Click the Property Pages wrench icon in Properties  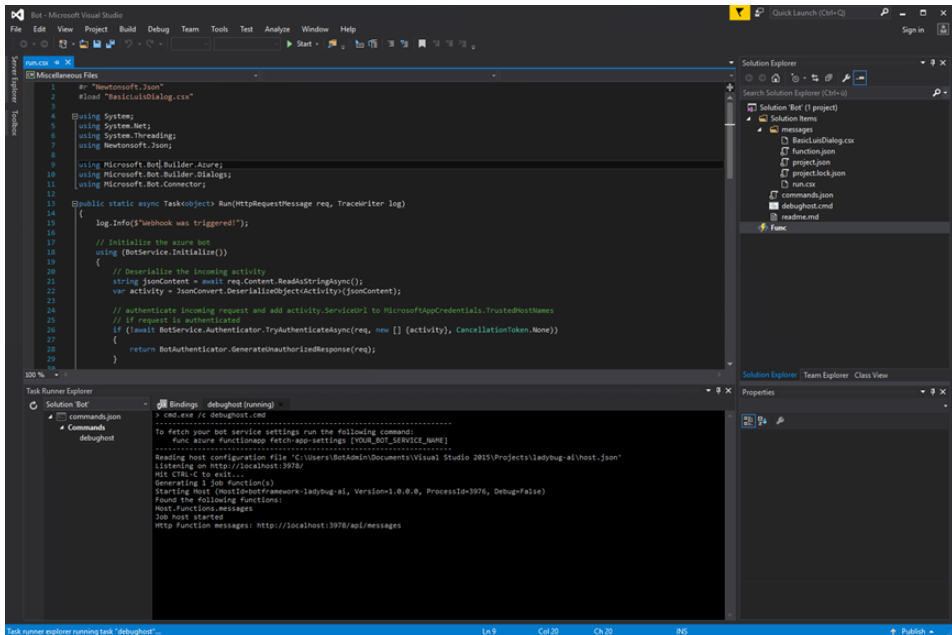coord(780,421)
